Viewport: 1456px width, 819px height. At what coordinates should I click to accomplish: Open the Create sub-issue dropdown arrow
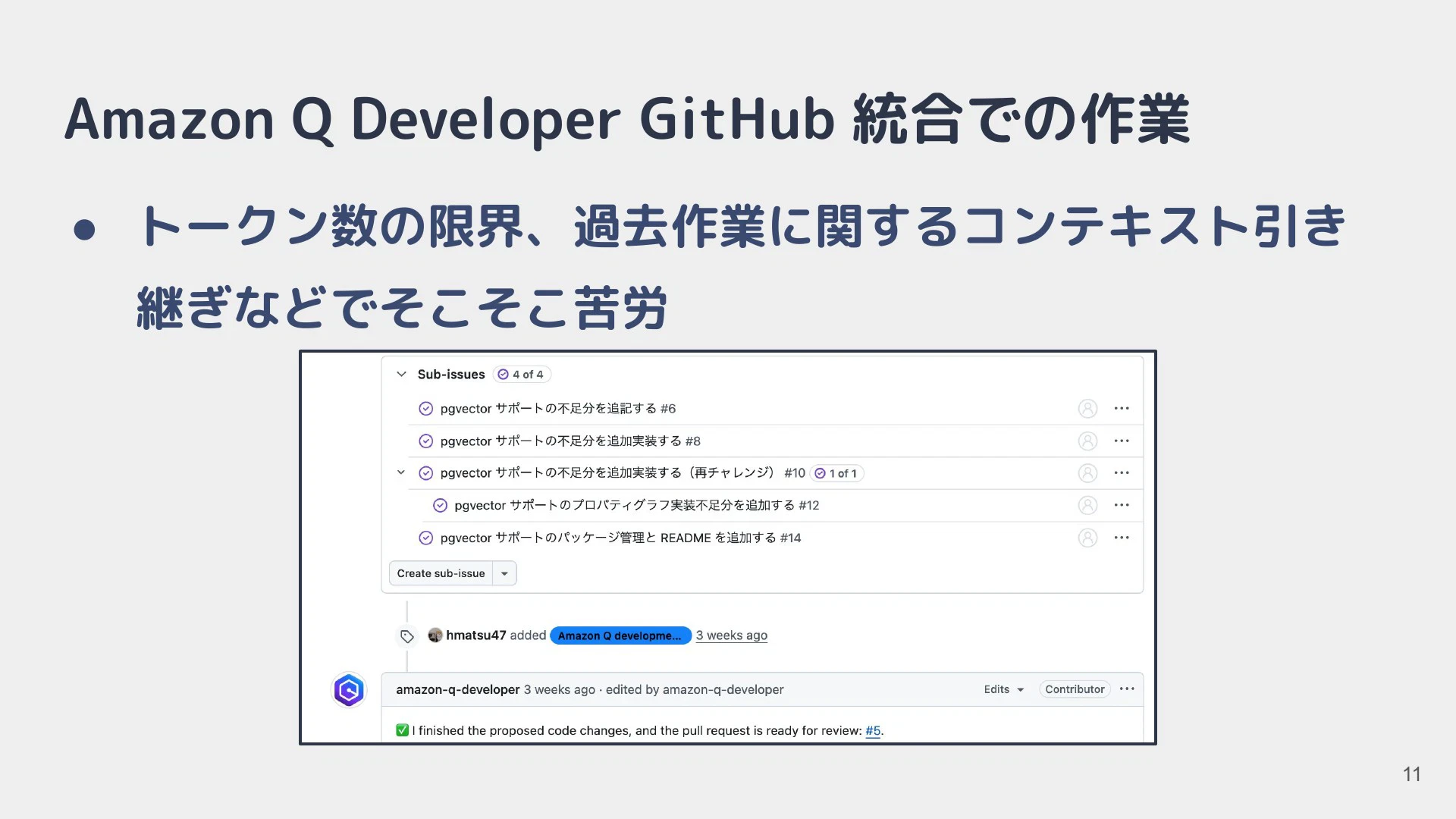pyautogui.click(x=504, y=573)
